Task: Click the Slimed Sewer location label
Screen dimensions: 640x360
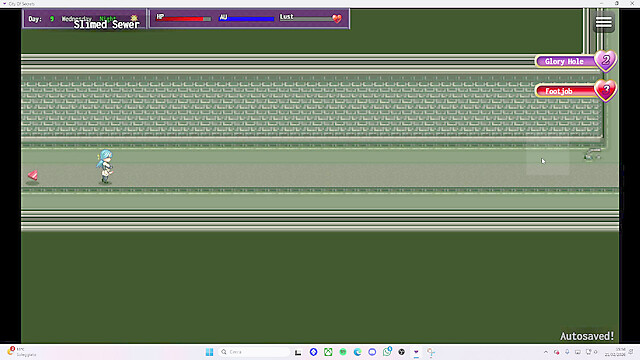Action: pyautogui.click(x=107, y=24)
